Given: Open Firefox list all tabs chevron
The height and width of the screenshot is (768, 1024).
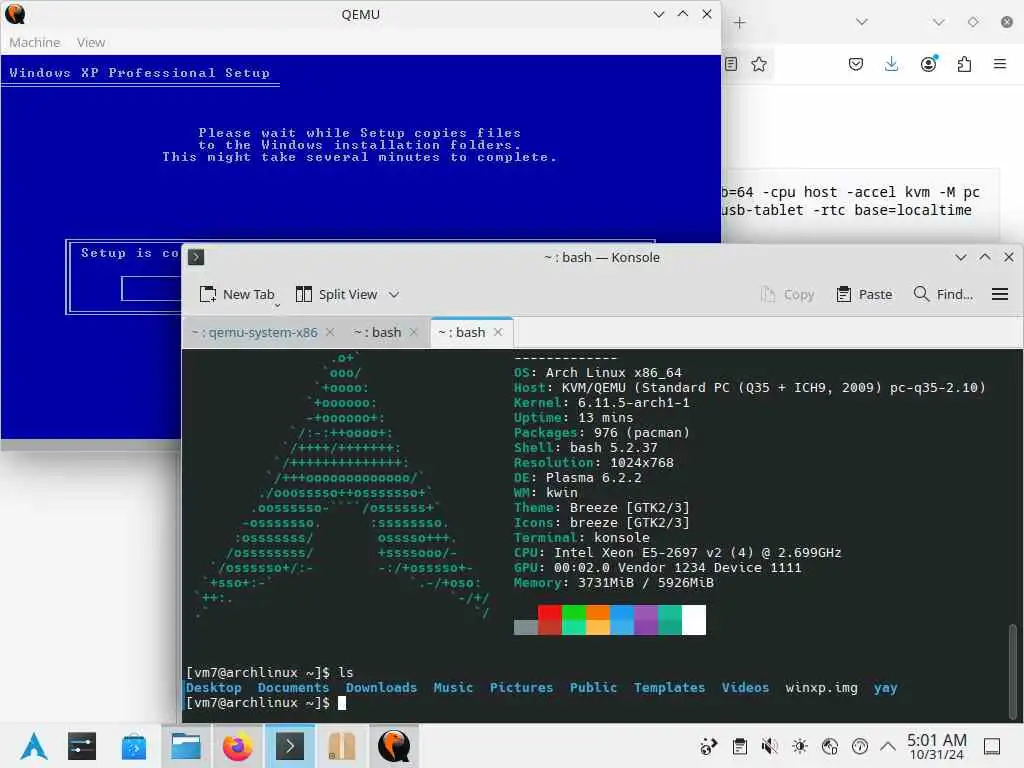Looking at the screenshot, I should 862,22.
